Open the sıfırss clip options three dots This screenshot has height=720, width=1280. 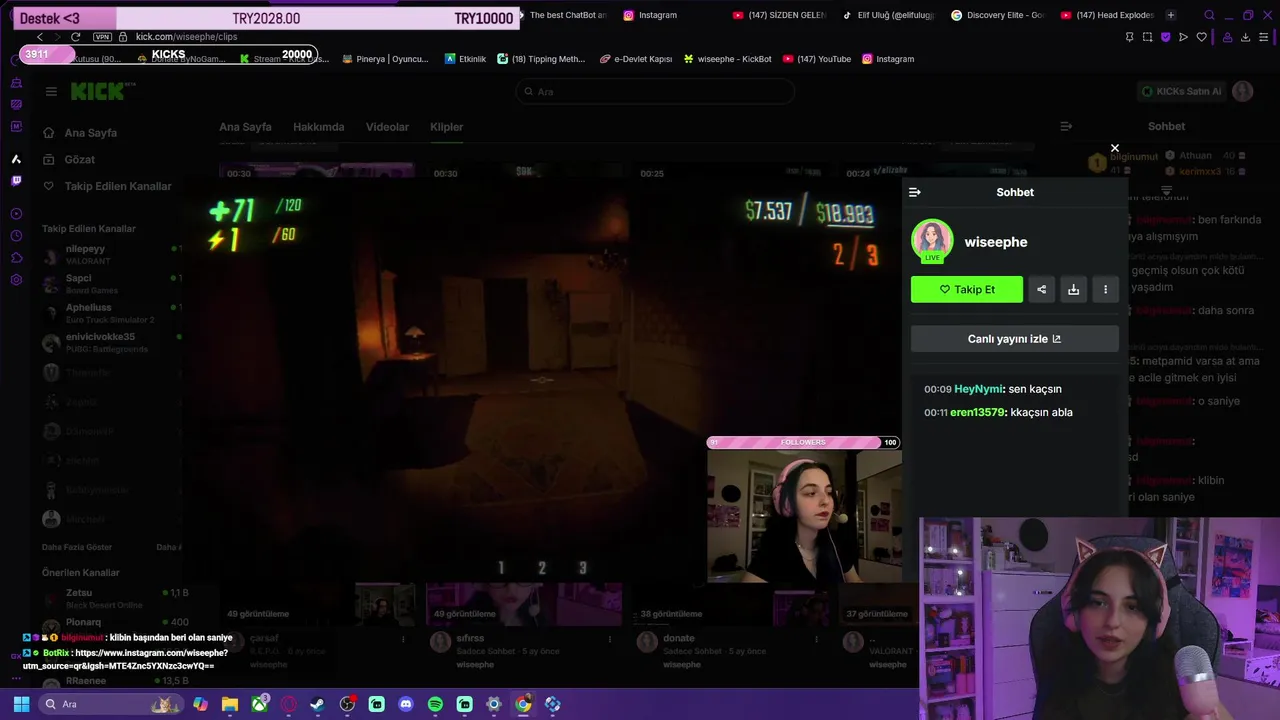609,638
